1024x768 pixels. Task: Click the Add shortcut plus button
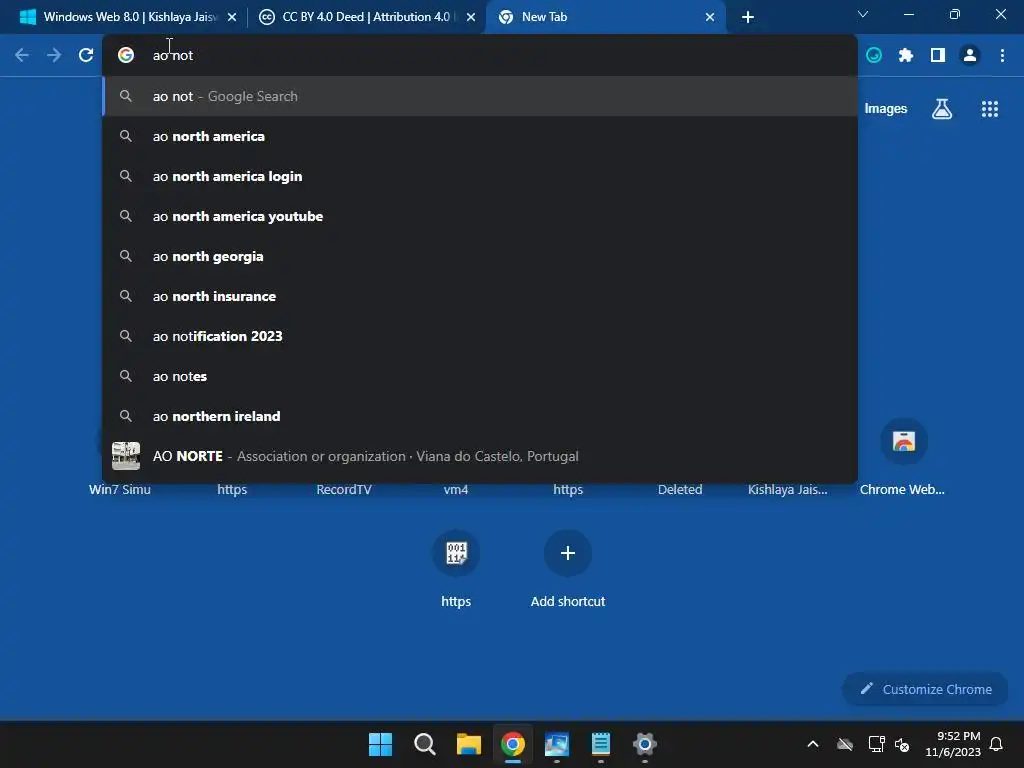click(x=568, y=553)
